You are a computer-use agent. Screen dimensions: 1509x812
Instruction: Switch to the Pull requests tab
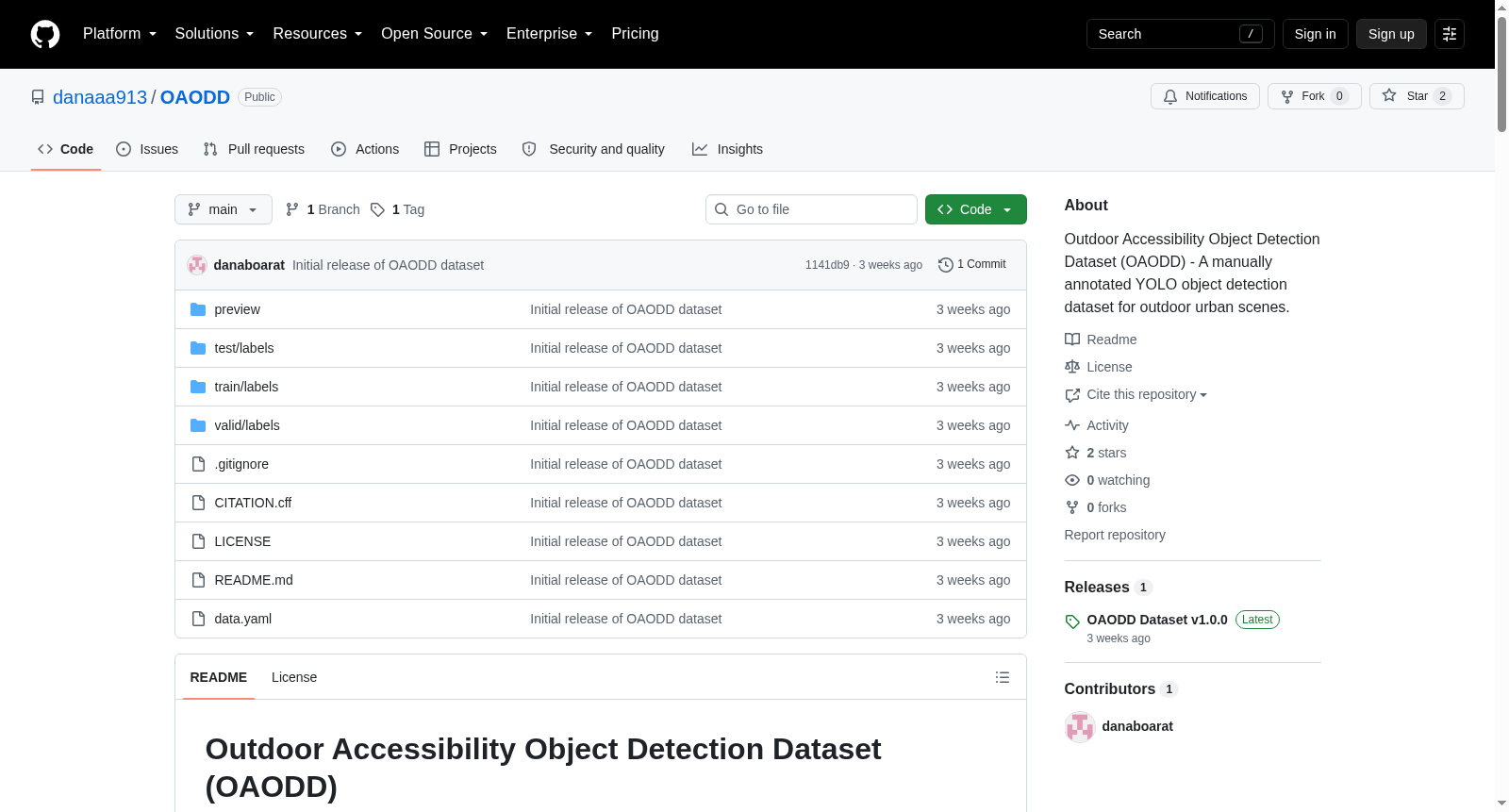254,149
